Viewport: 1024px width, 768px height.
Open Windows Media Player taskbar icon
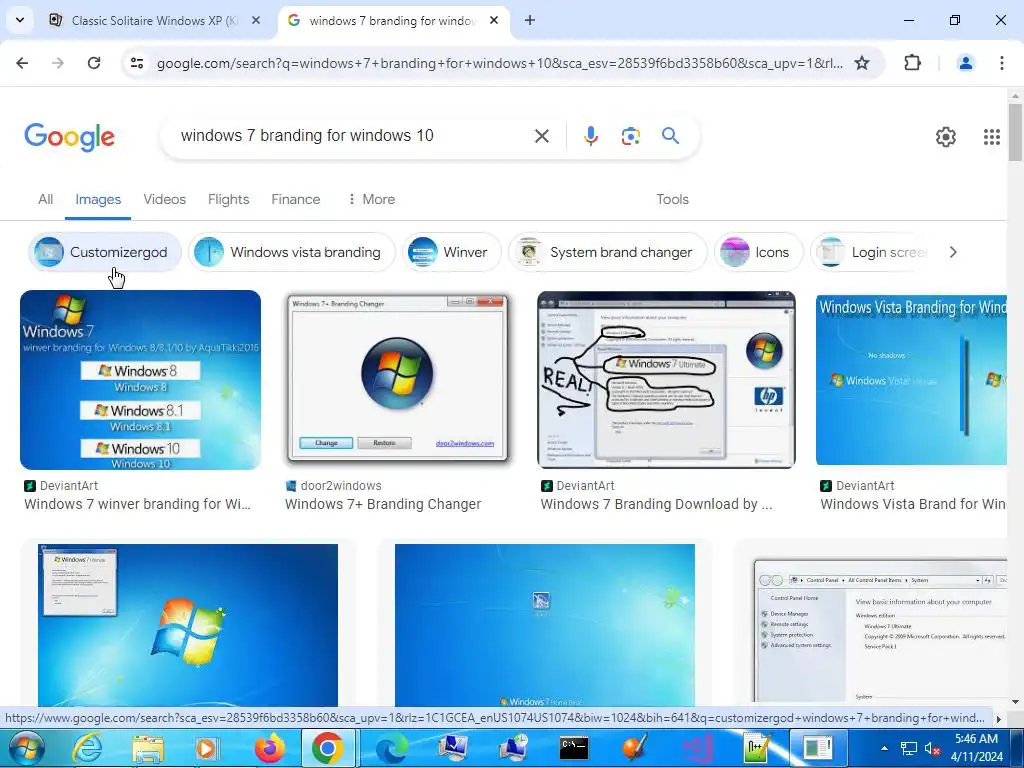coord(208,748)
